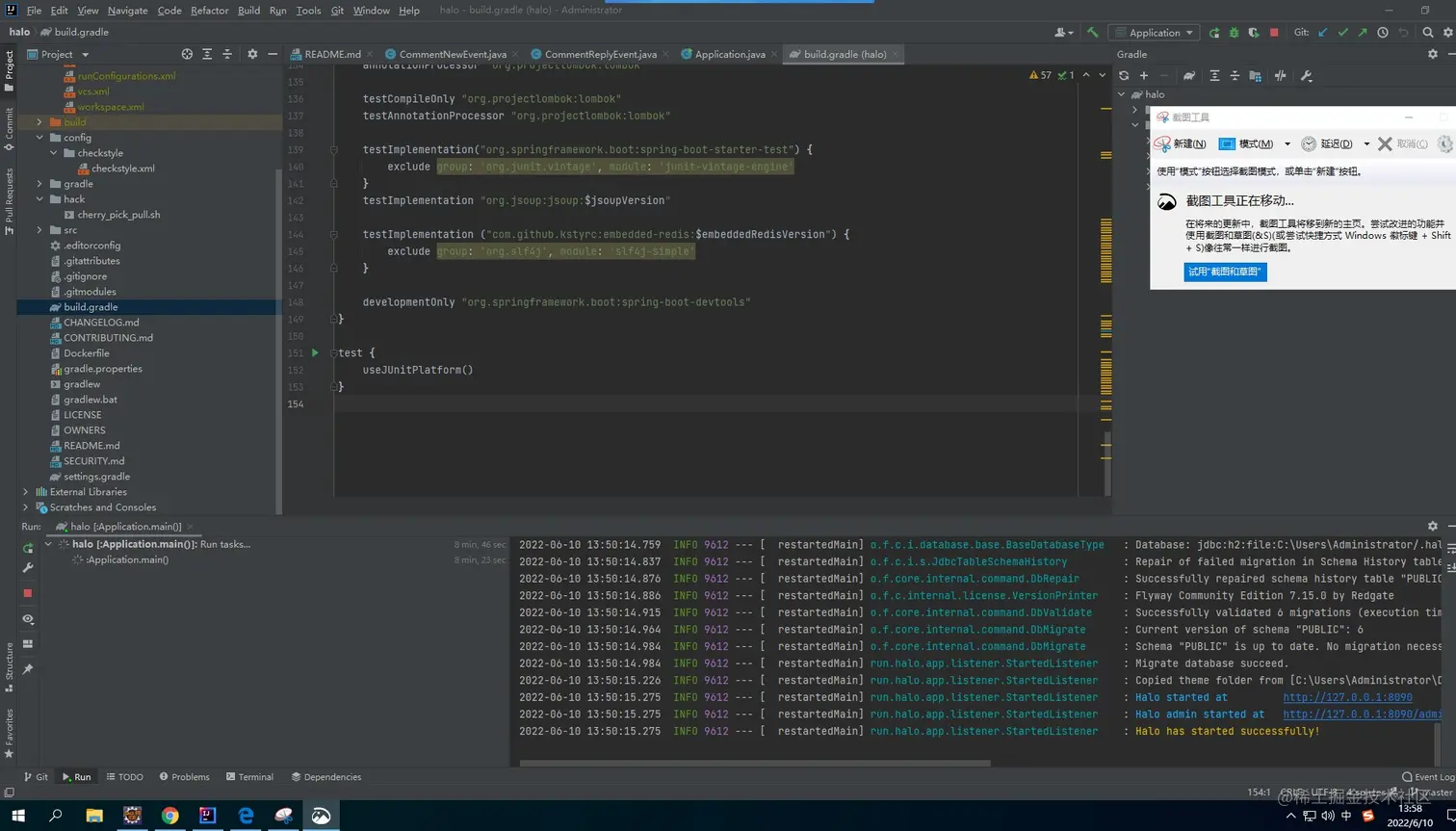The image size is (1456, 831).
Task: Click the green hammer Build Project icon
Action: coord(1092,32)
